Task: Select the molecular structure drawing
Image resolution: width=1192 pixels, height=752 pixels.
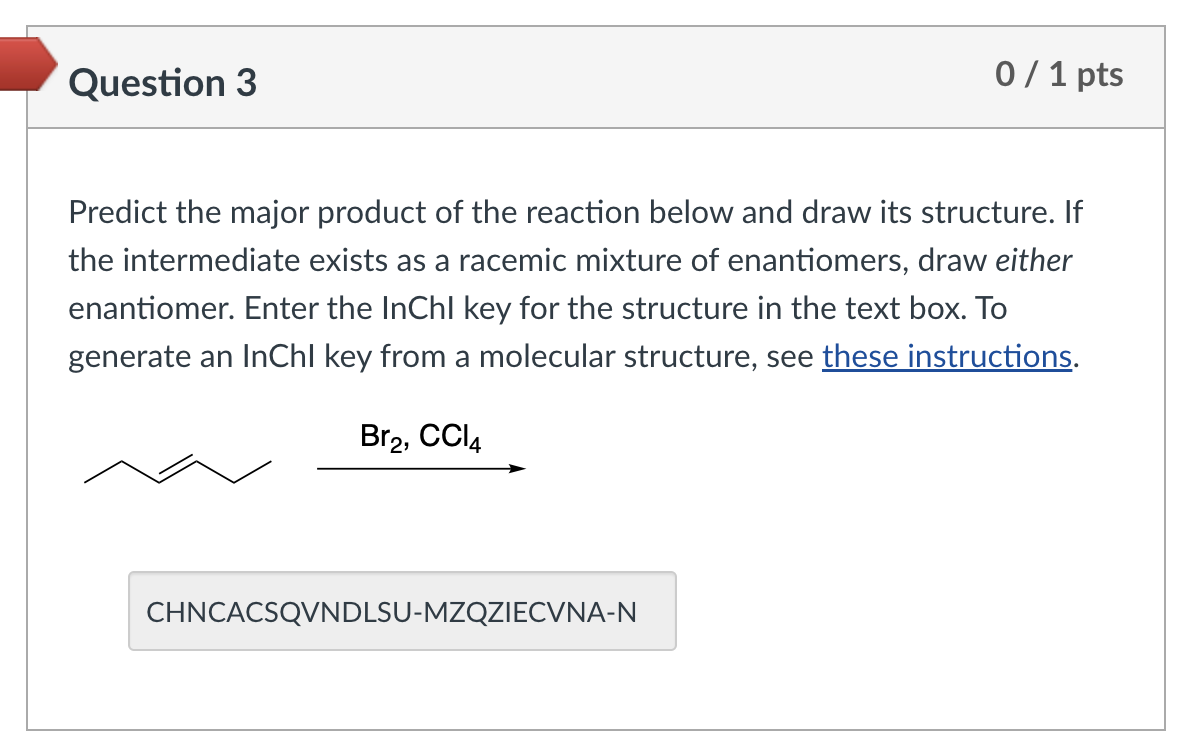Action: tap(178, 470)
